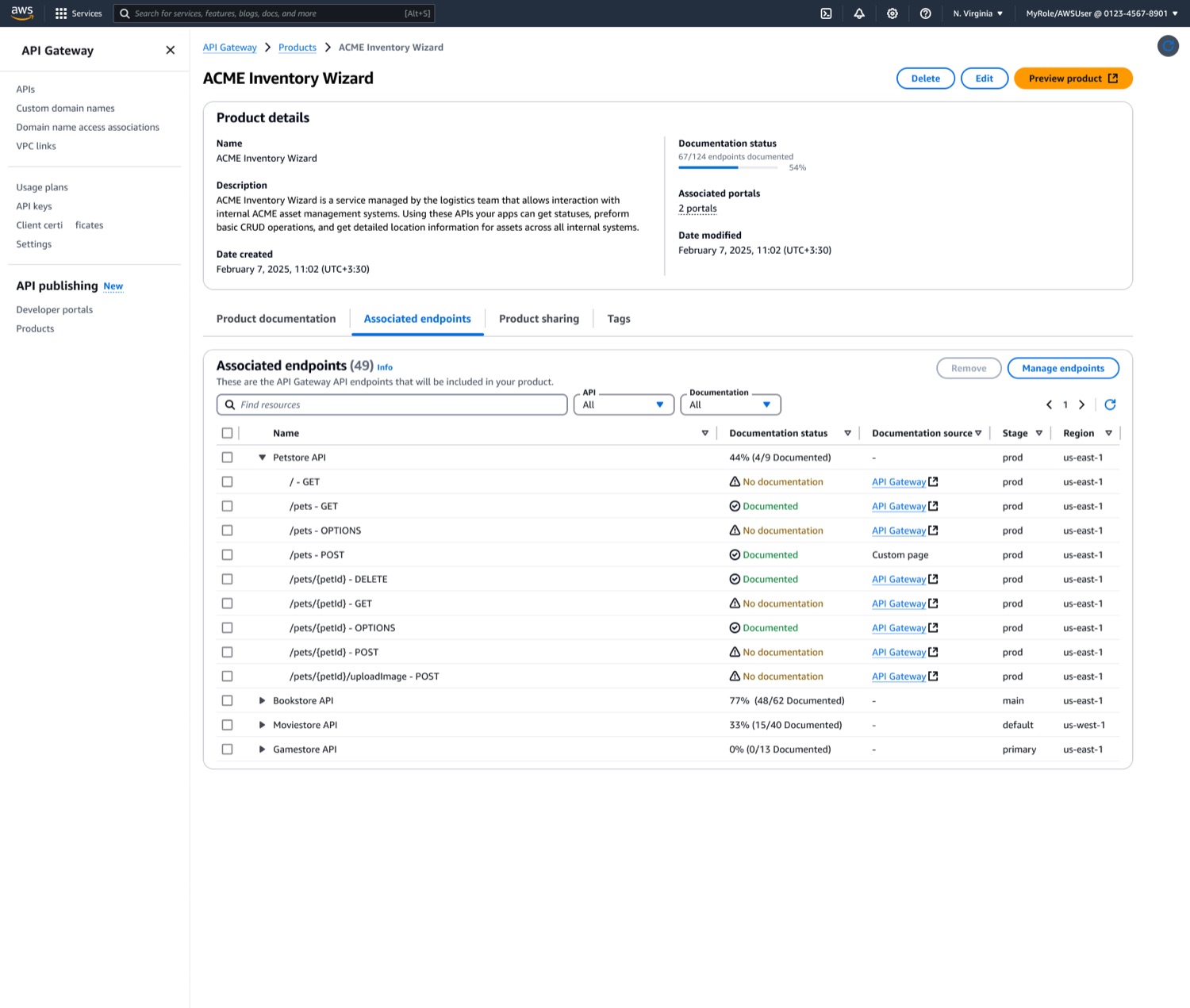Follow the Products breadcrumb link

pos(297,48)
